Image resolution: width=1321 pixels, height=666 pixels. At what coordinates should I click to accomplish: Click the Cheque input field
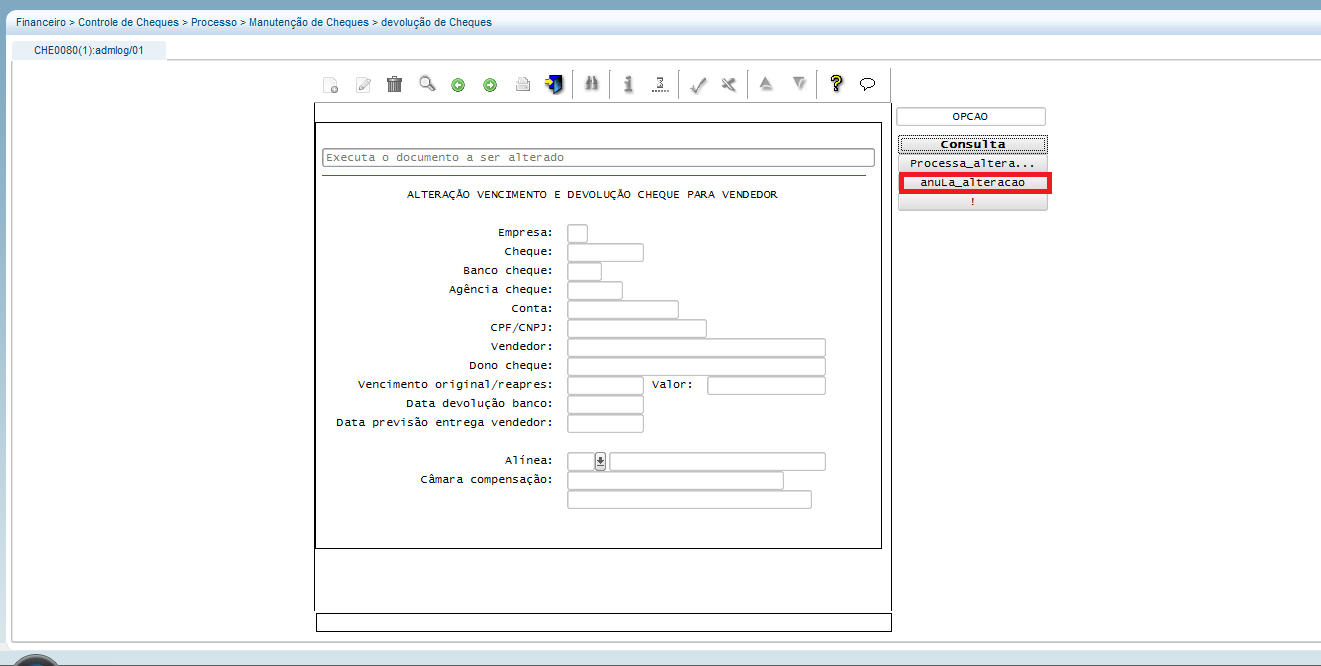coord(605,252)
